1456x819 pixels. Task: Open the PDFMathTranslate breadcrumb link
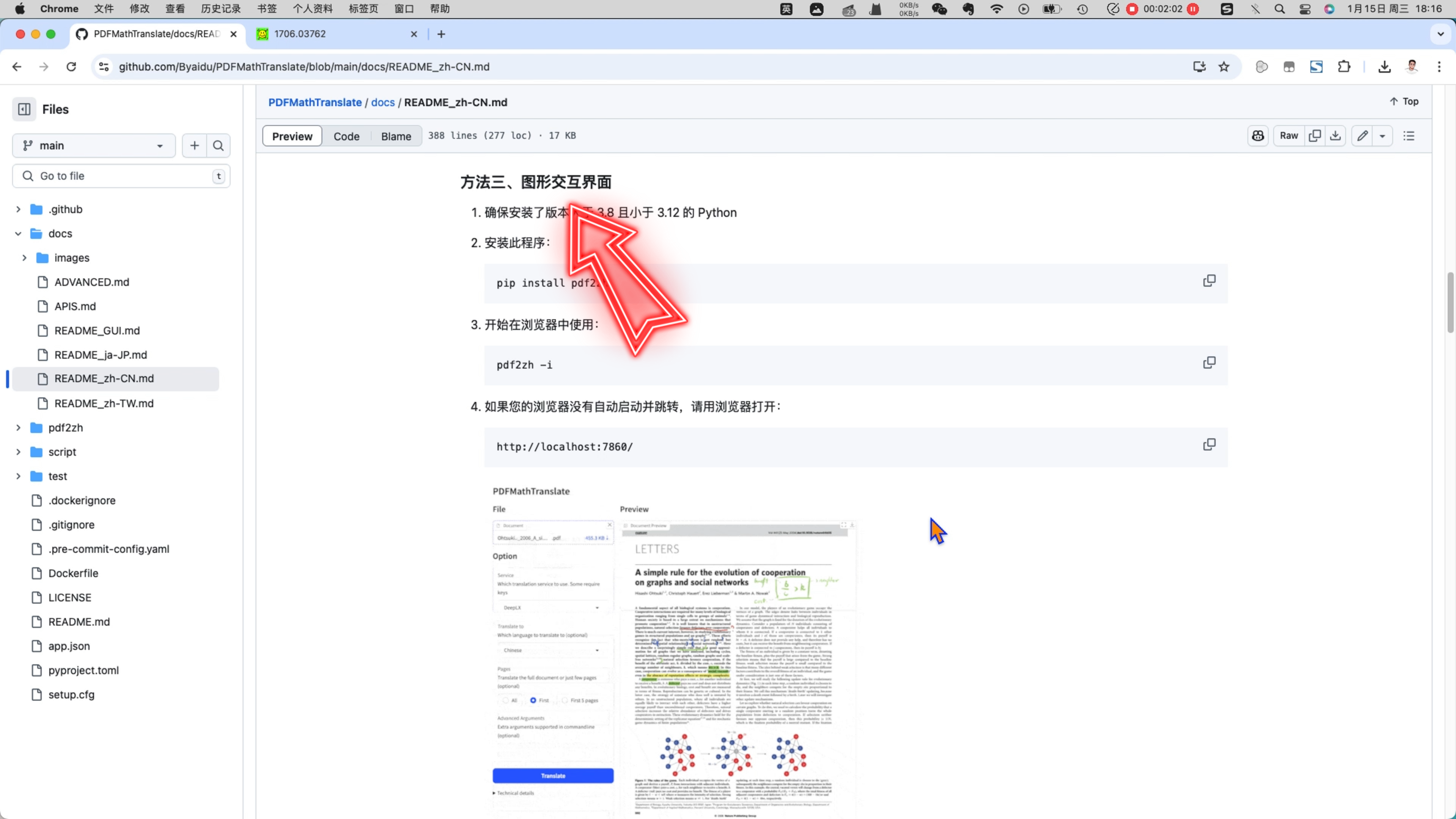point(315,102)
